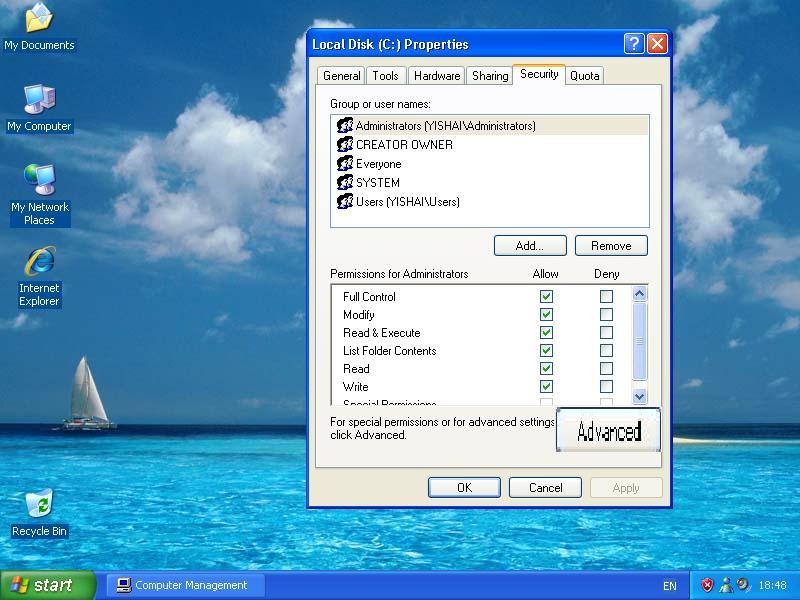Click the Help question mark button
The image size is (800, 600).
[634, 44]
